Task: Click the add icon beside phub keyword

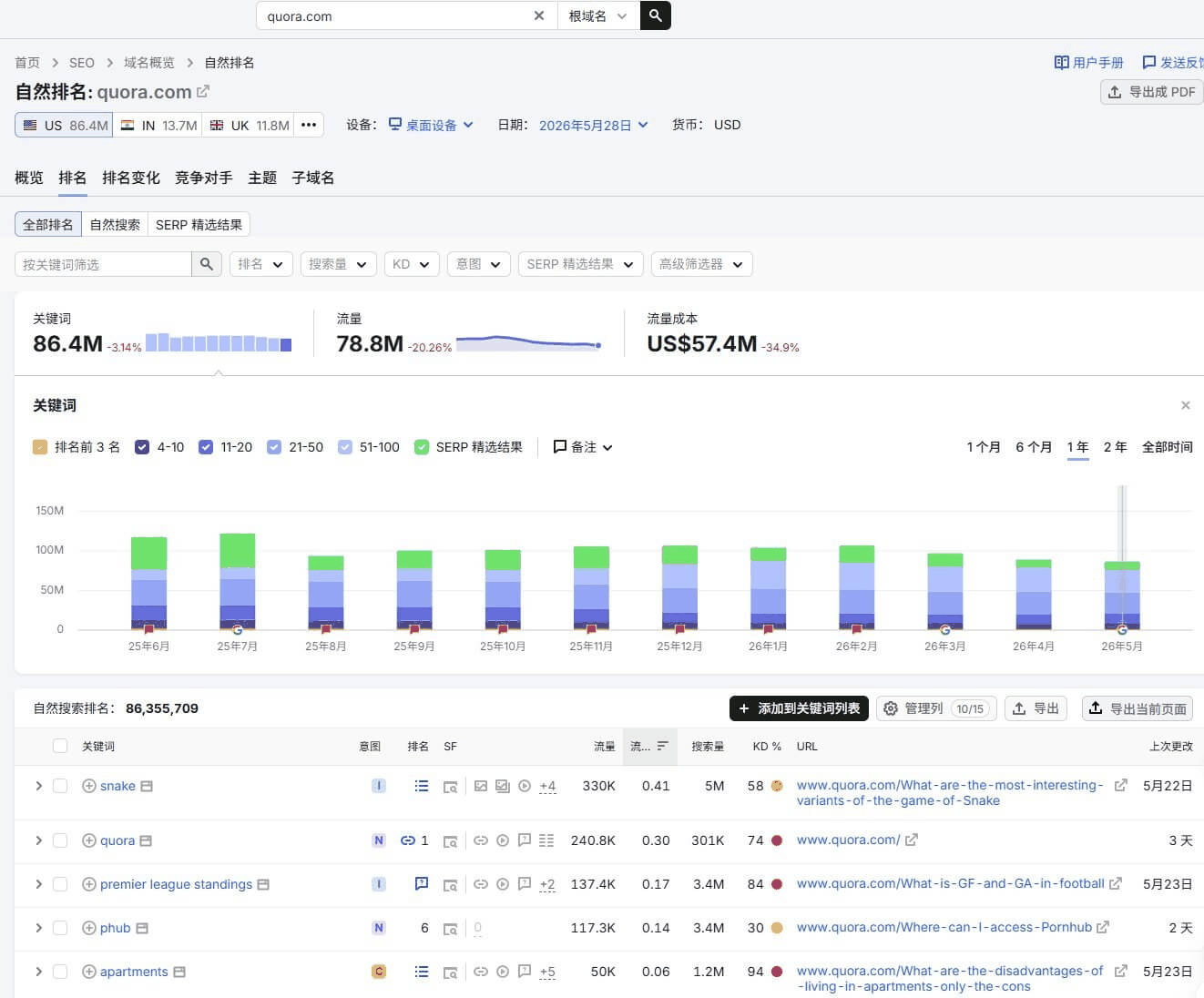Action: 89,928
